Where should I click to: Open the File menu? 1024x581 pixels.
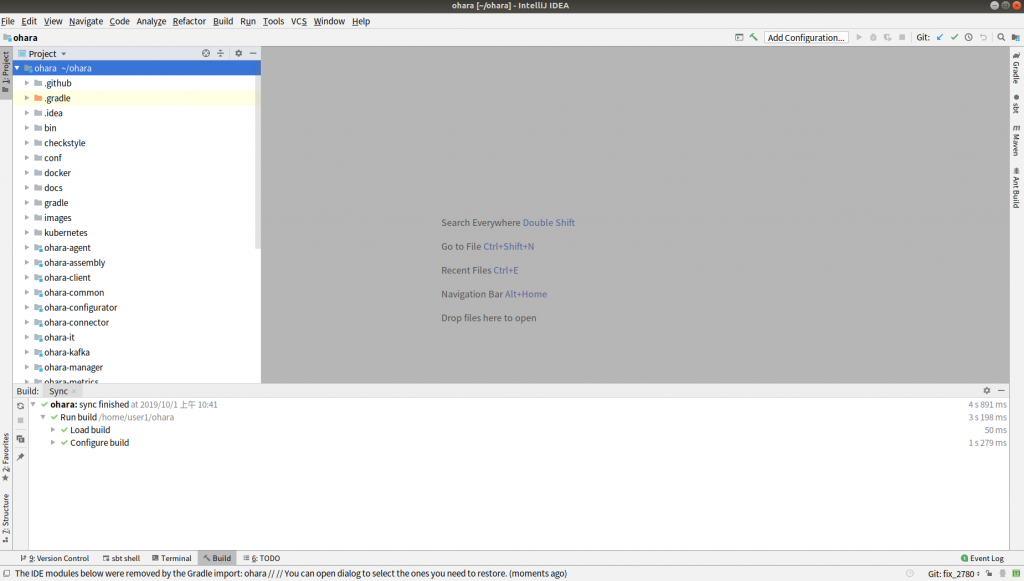(8, 21)
